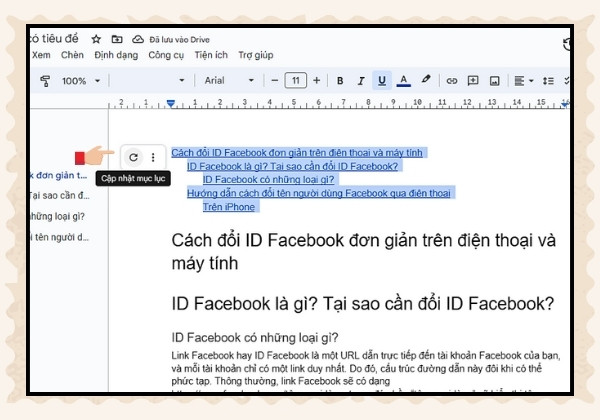Image resolution: width=600 pixels, height=420 pixels.
Task: Star the document with the star icon
Action: [x=96, y=39]
